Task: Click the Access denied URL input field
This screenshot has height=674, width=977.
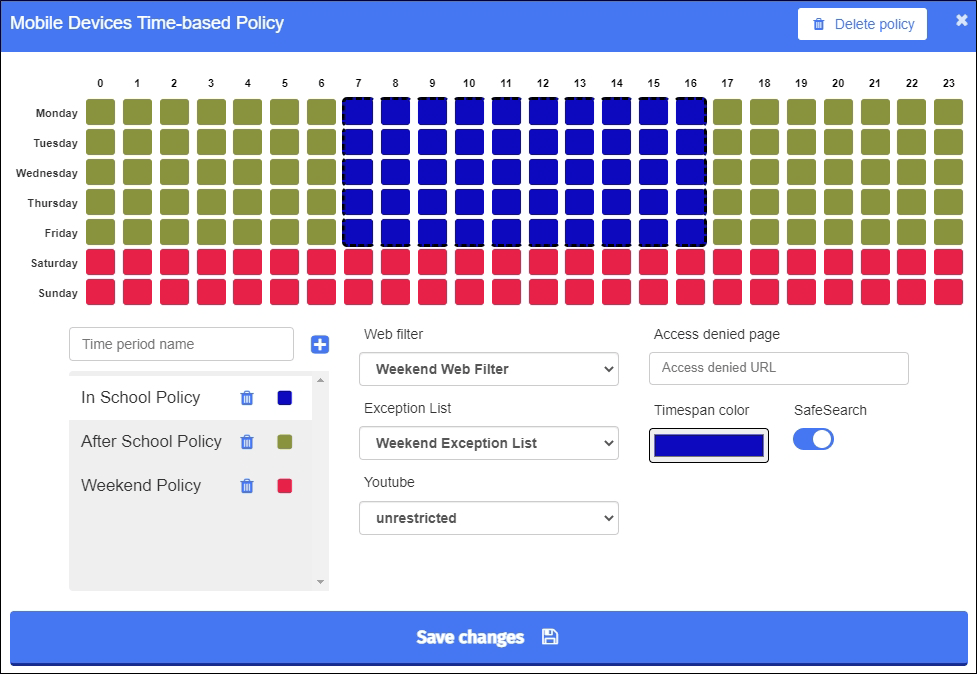Action: (778, 368)
